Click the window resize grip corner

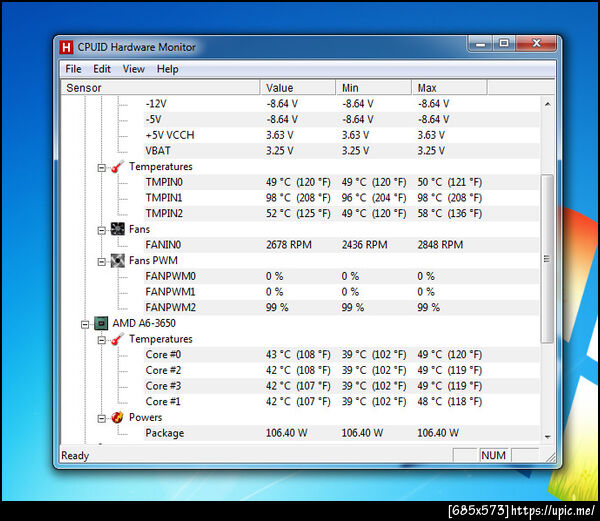550,457
